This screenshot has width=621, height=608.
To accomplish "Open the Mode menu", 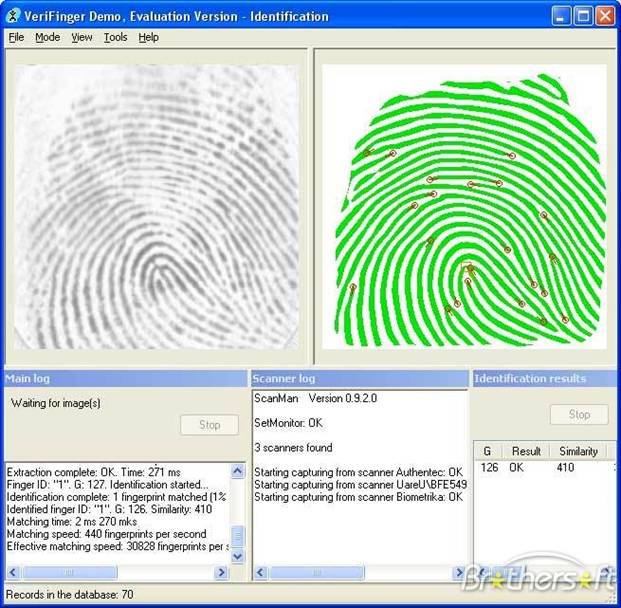I will pos(48,37).
